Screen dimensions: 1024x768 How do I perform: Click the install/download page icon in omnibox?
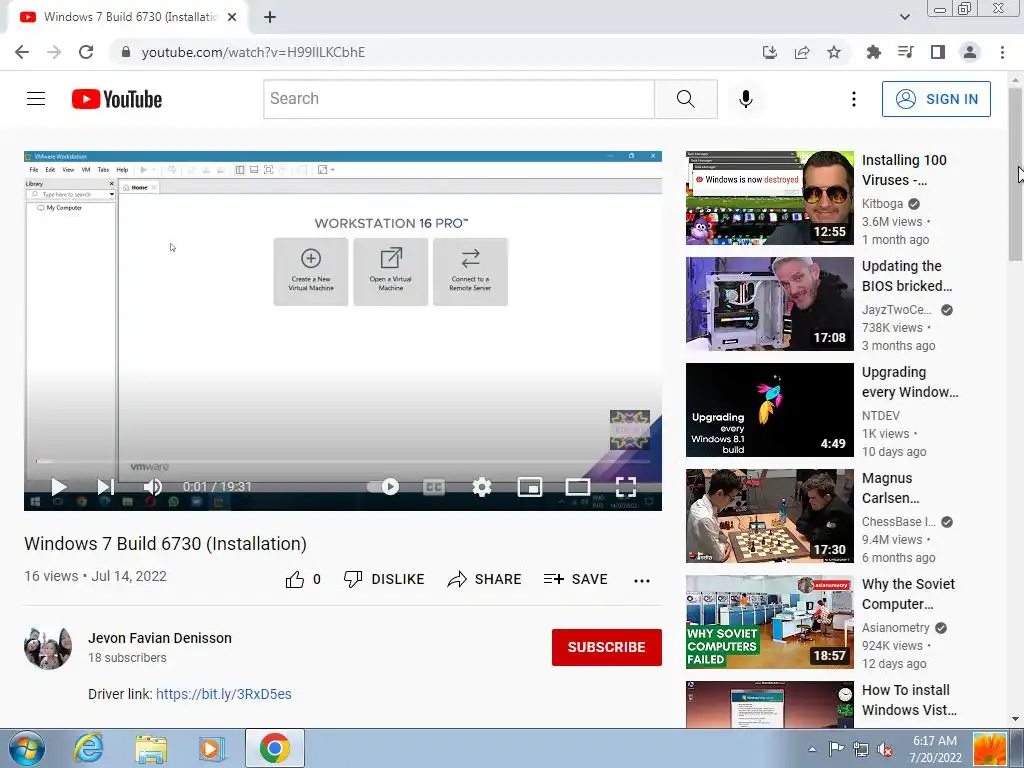pos(770,52)
